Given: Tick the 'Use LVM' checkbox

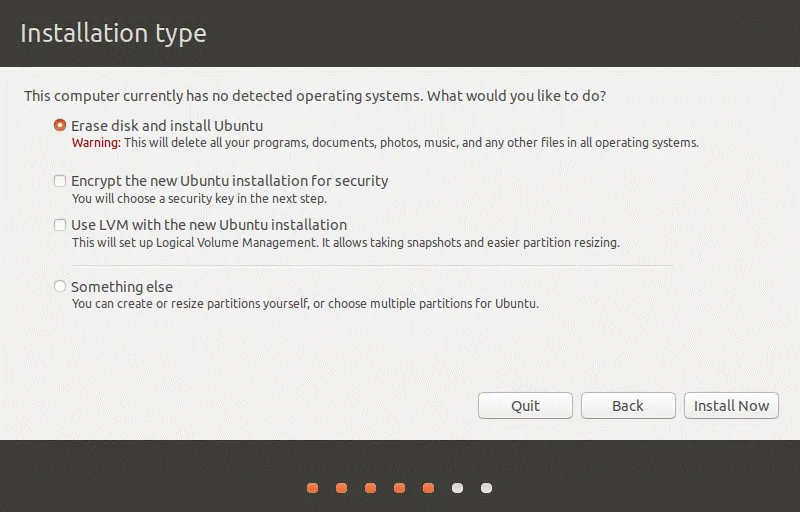Looking at the screenshot, I should tap(61, 226).
